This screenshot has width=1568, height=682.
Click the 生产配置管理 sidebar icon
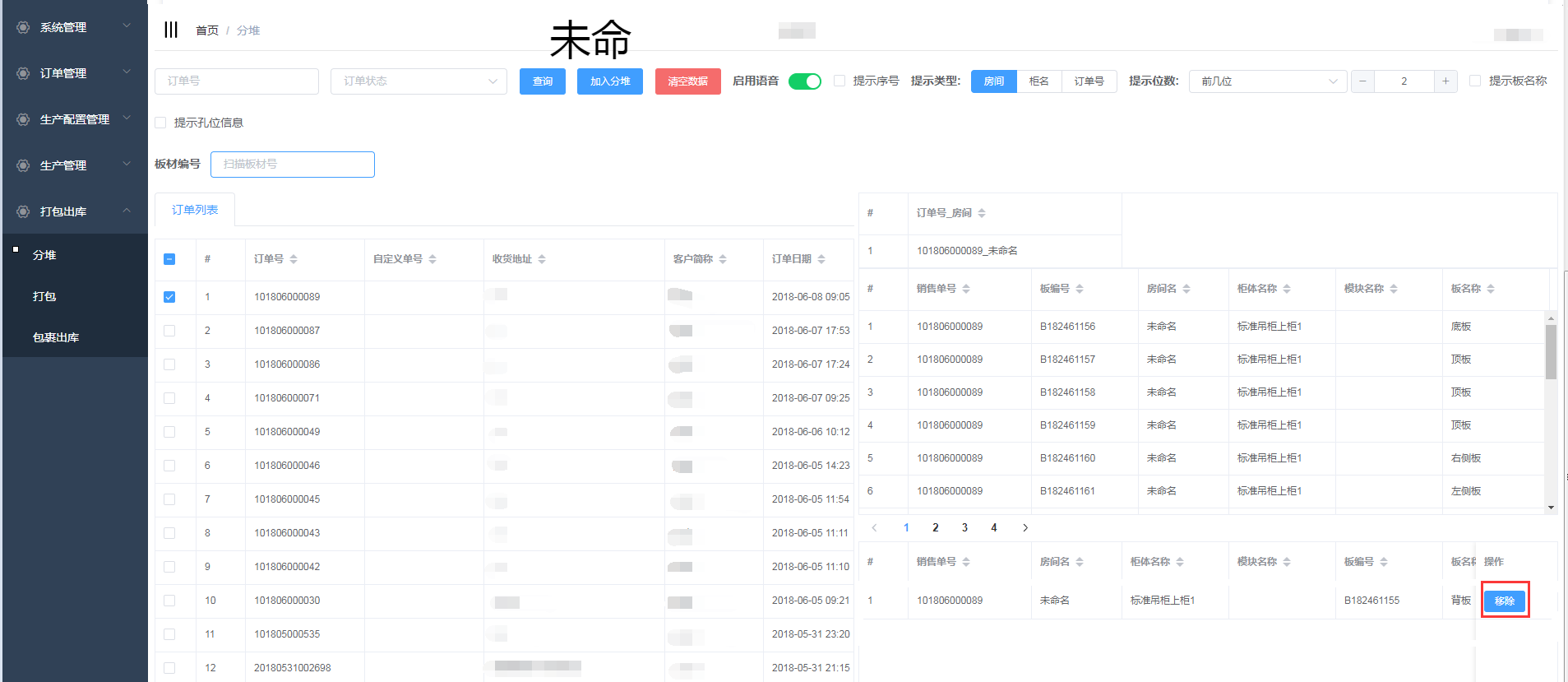tap(23, 119)
